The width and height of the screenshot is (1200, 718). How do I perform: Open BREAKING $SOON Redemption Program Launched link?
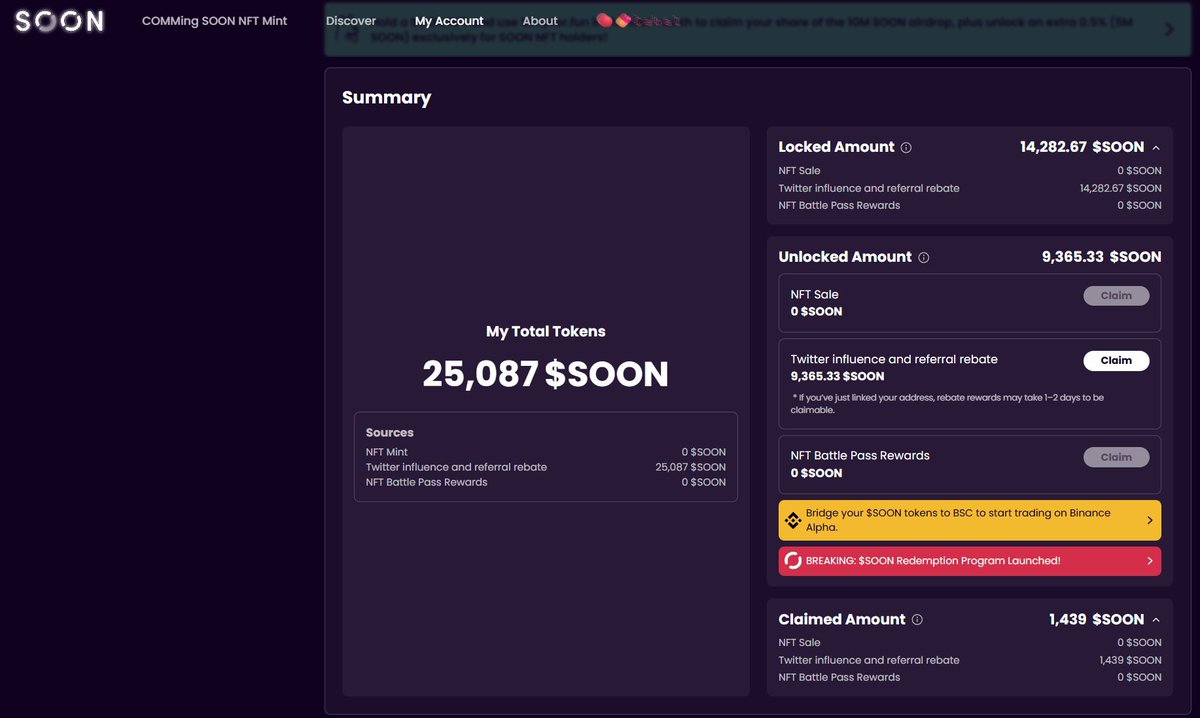pos(970,561)
